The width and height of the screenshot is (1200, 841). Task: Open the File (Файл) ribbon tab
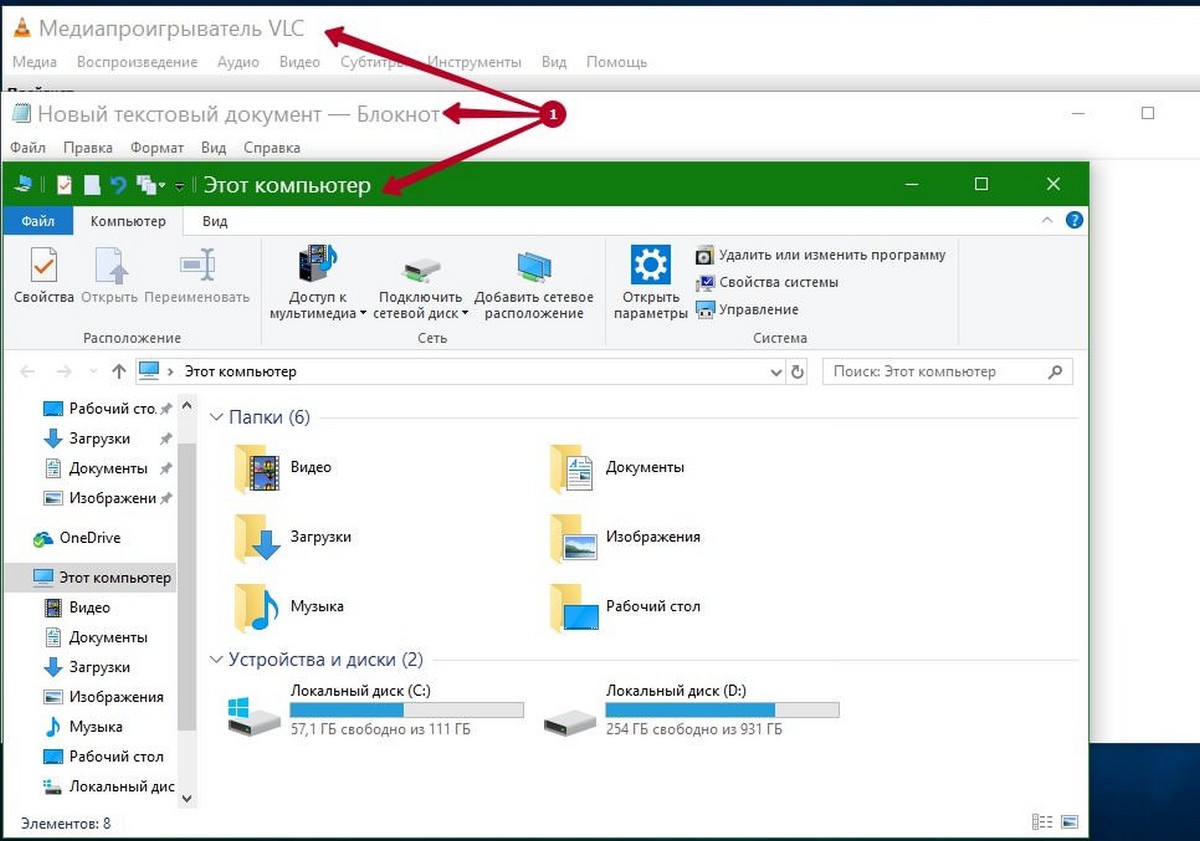(x=37, y=221)
